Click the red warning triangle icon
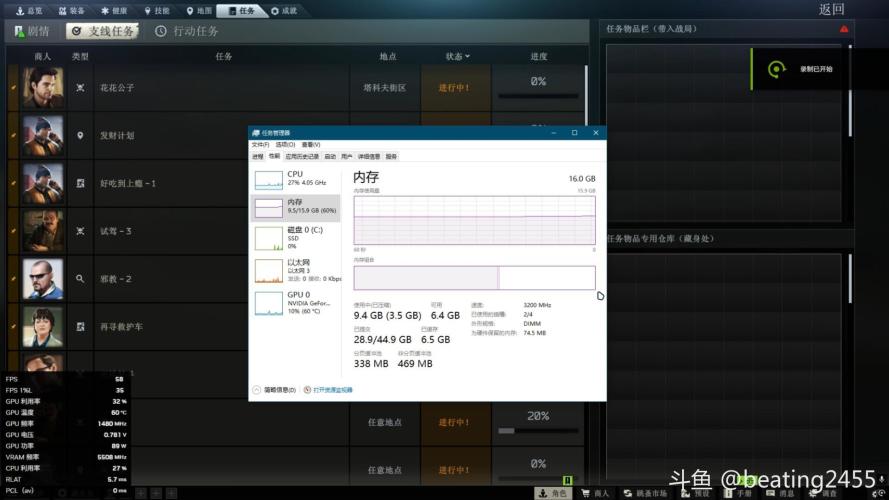This screenshot has width=889, height=500. click(844, 28)
